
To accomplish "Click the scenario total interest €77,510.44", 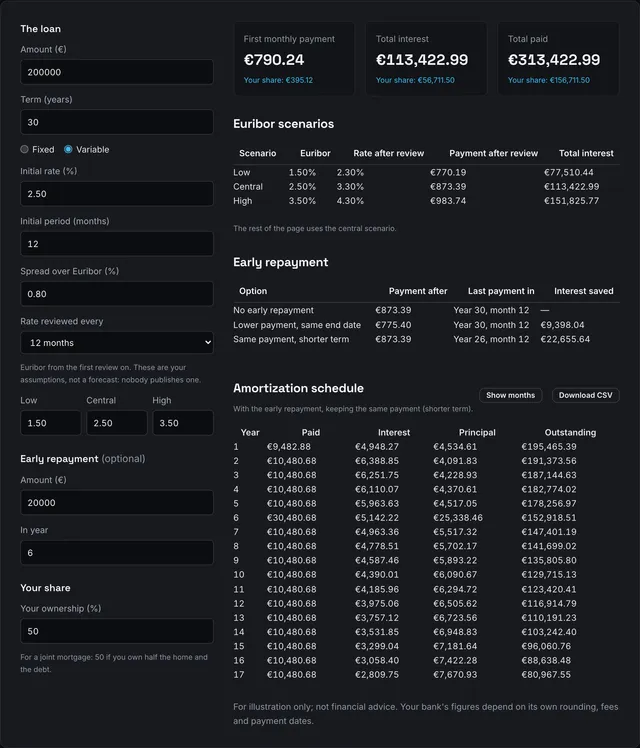I will click(569, 172).
